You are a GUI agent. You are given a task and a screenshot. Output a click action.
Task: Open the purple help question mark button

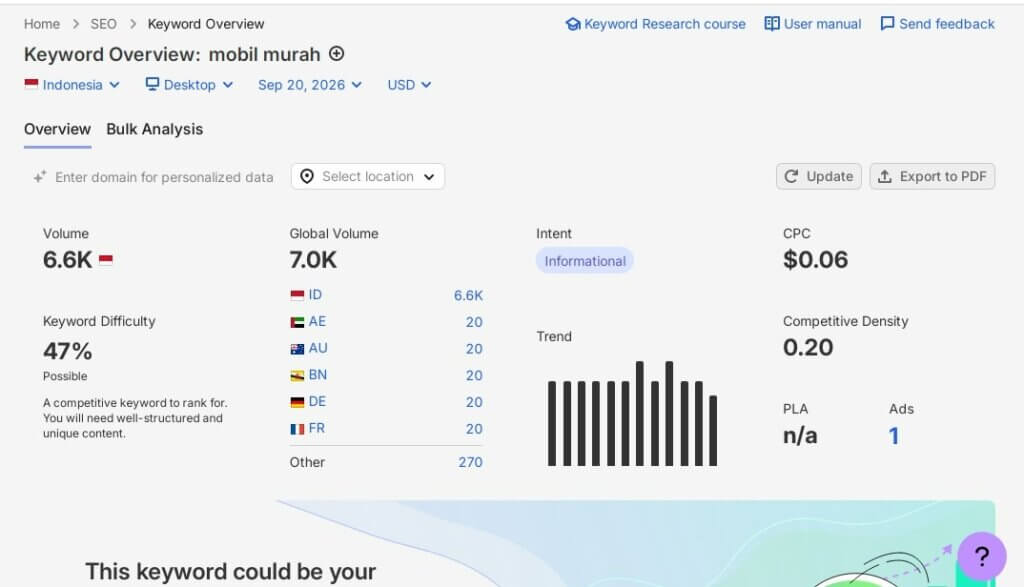click(982, 556)
